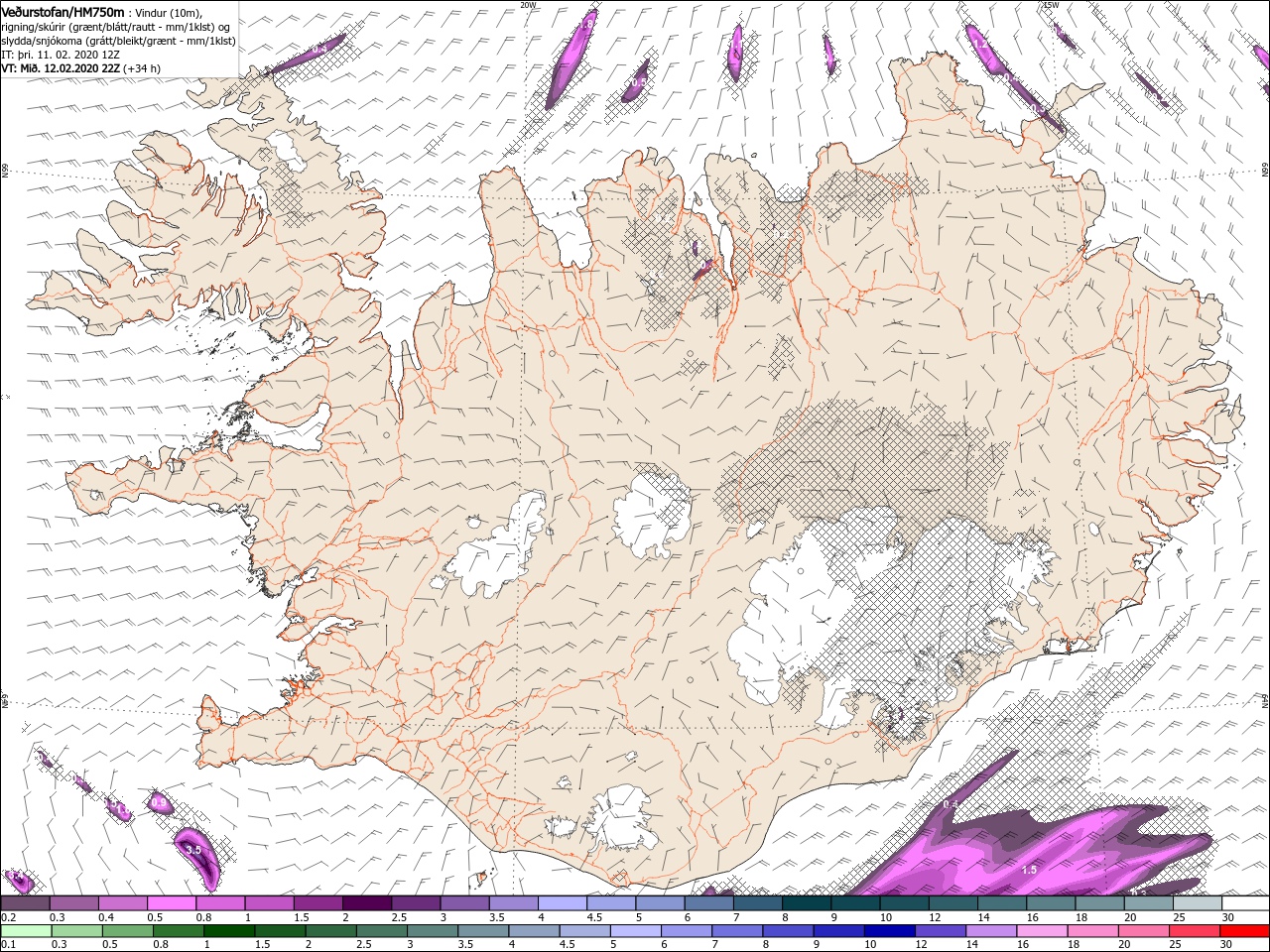Click the '0.1' label under the lower scale
The image size is (1270, 952).
[8, 944]
